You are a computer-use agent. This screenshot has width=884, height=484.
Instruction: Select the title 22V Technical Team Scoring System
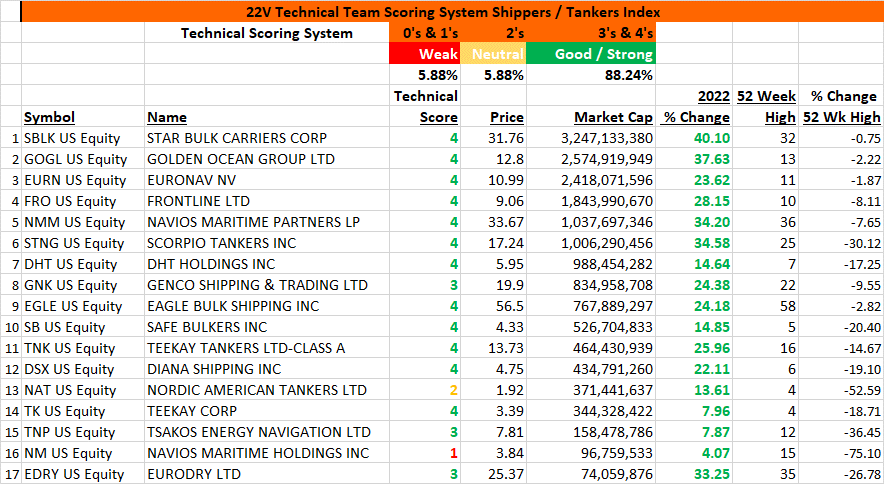point(453,12)
